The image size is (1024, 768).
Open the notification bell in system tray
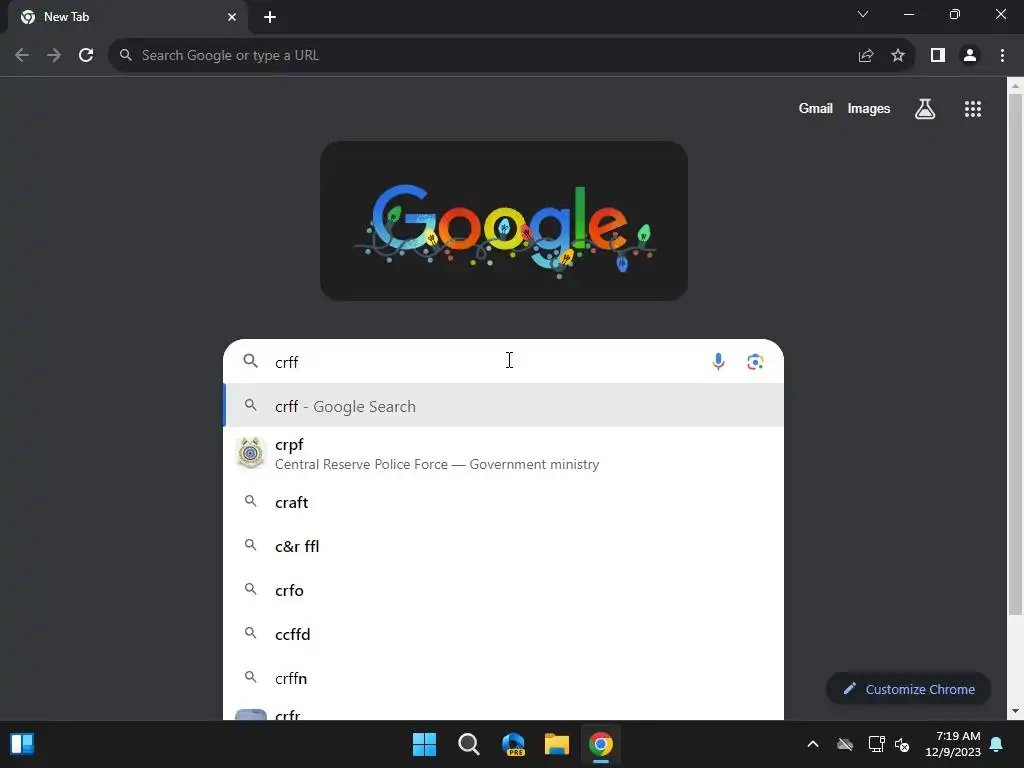997,744
